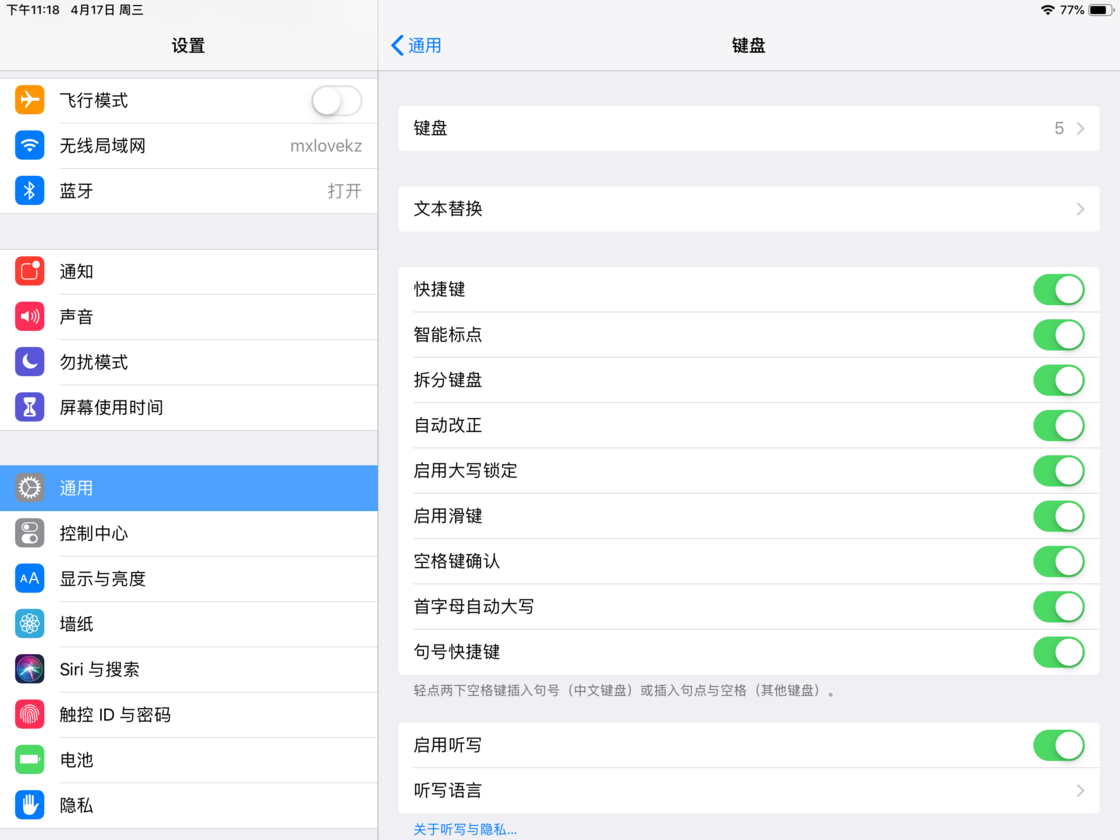1120x840 pixels.
Task: Open the 键盘 row showing 5 keyboards
Action: 749,129
